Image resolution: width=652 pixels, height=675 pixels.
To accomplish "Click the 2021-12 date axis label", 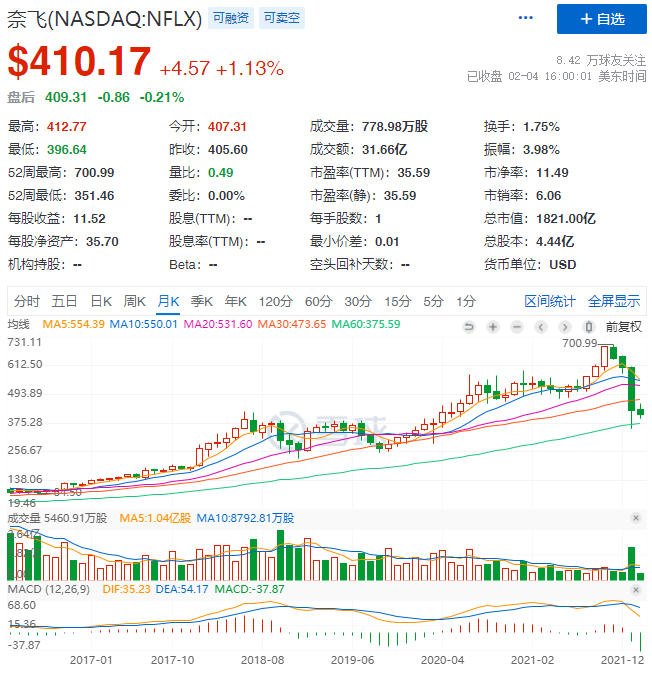I will pyautogui.click(x=622, y=660).
